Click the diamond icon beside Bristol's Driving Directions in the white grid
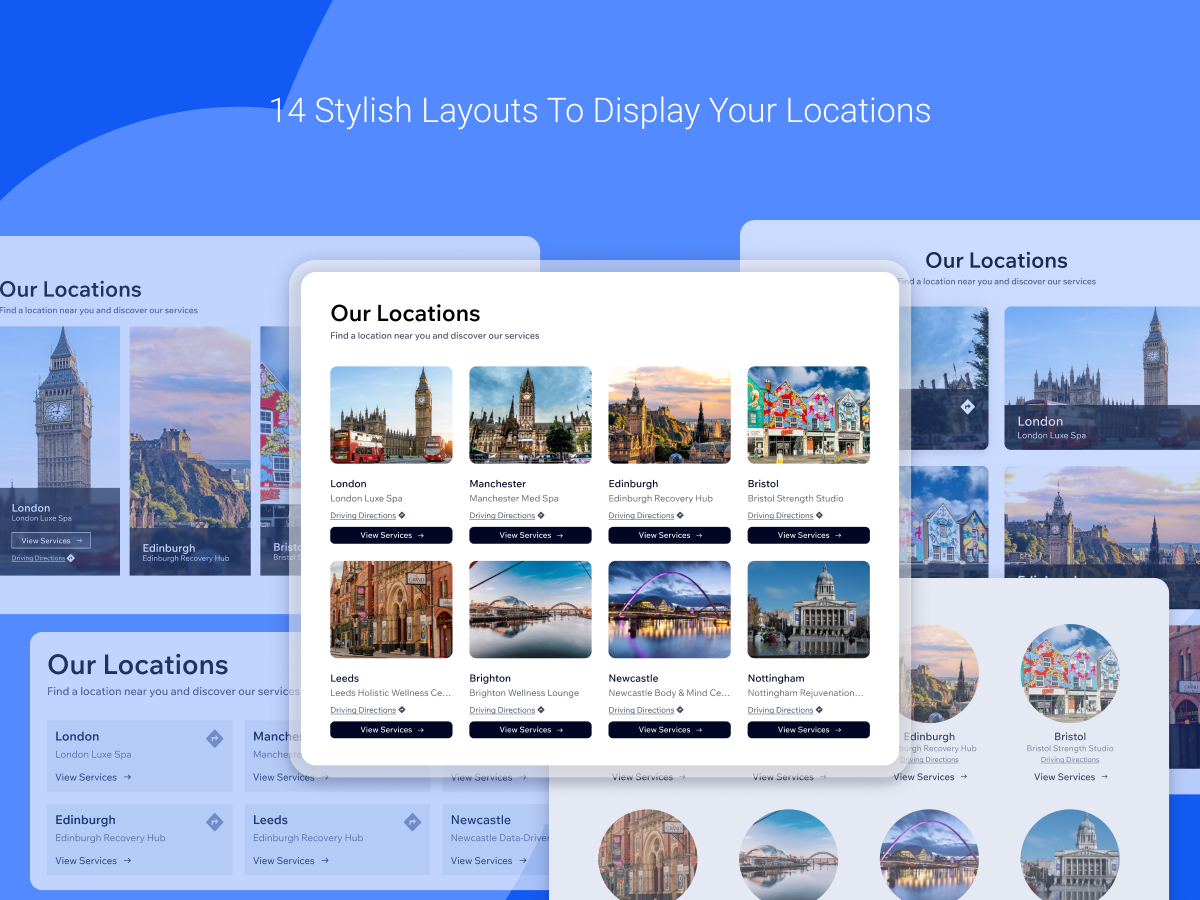The image size is (1200, 900). pyautogui.click(x=819, y=516)
